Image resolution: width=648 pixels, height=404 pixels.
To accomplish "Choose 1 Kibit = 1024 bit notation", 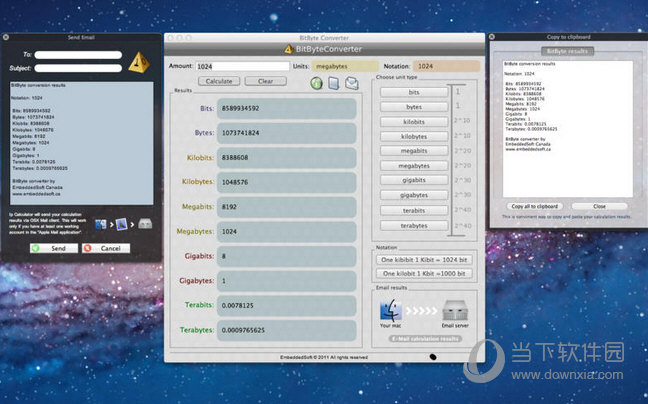I will pos(424,260).
